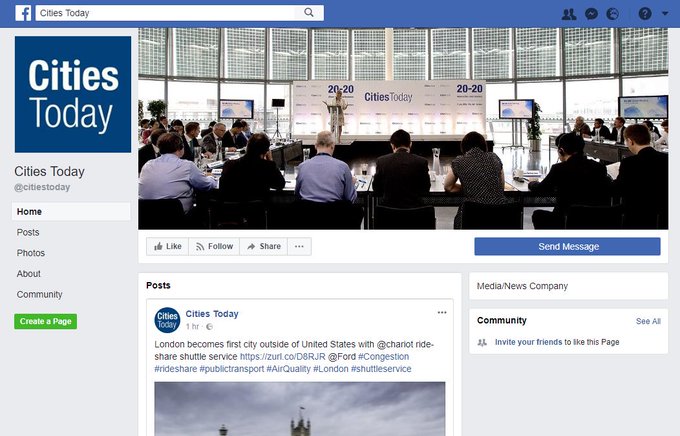Click Invite your friends link
The height and width of the screenshot is (436, 680).
[x=528, y=342]
